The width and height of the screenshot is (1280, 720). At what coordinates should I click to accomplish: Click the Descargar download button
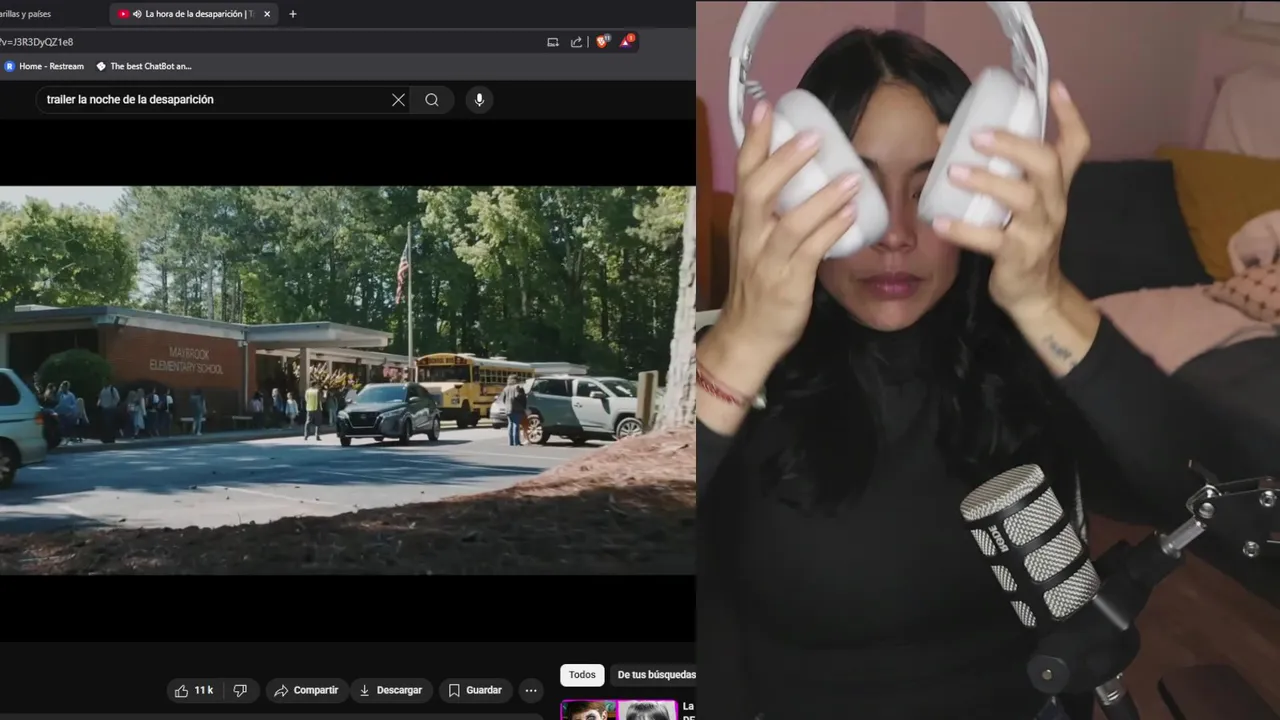pyautogui.click(x=390, y=691)
